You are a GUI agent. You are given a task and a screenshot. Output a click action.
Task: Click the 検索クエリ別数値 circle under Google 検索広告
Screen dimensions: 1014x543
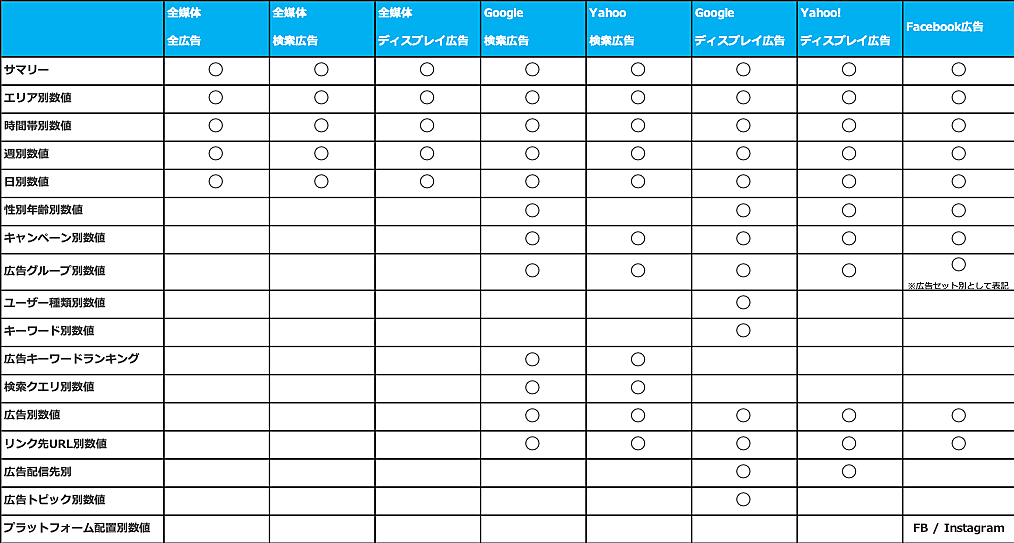(x=532, y=387)
